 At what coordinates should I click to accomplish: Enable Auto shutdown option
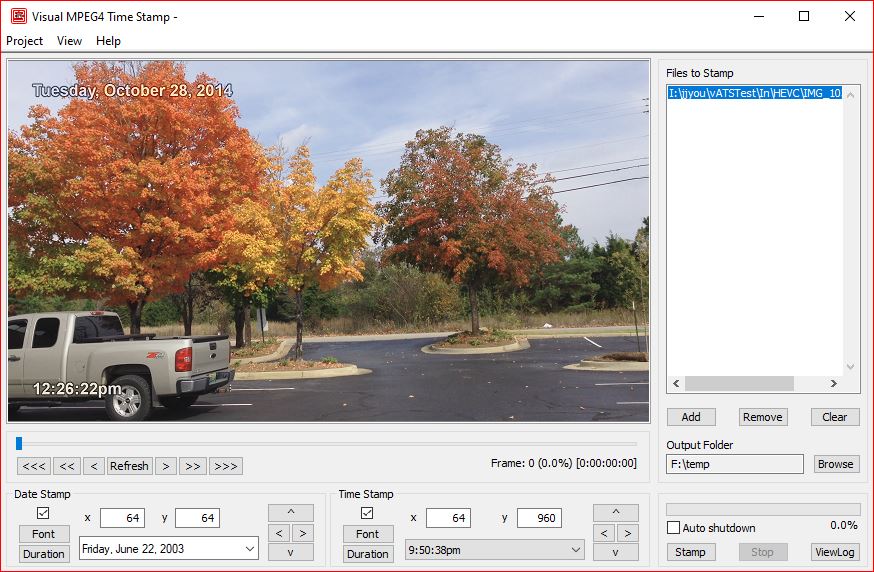[674, 528]
